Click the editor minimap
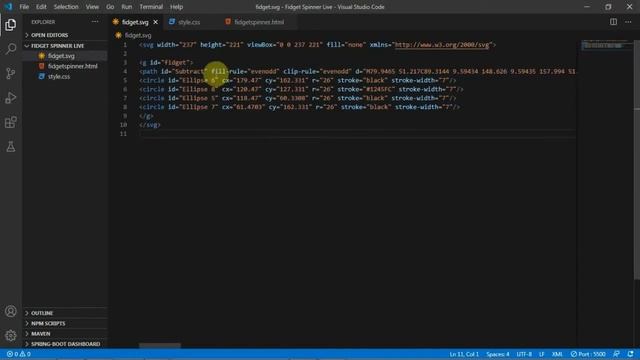The width and height of the screenshot is (640, 360). point(606,45)
